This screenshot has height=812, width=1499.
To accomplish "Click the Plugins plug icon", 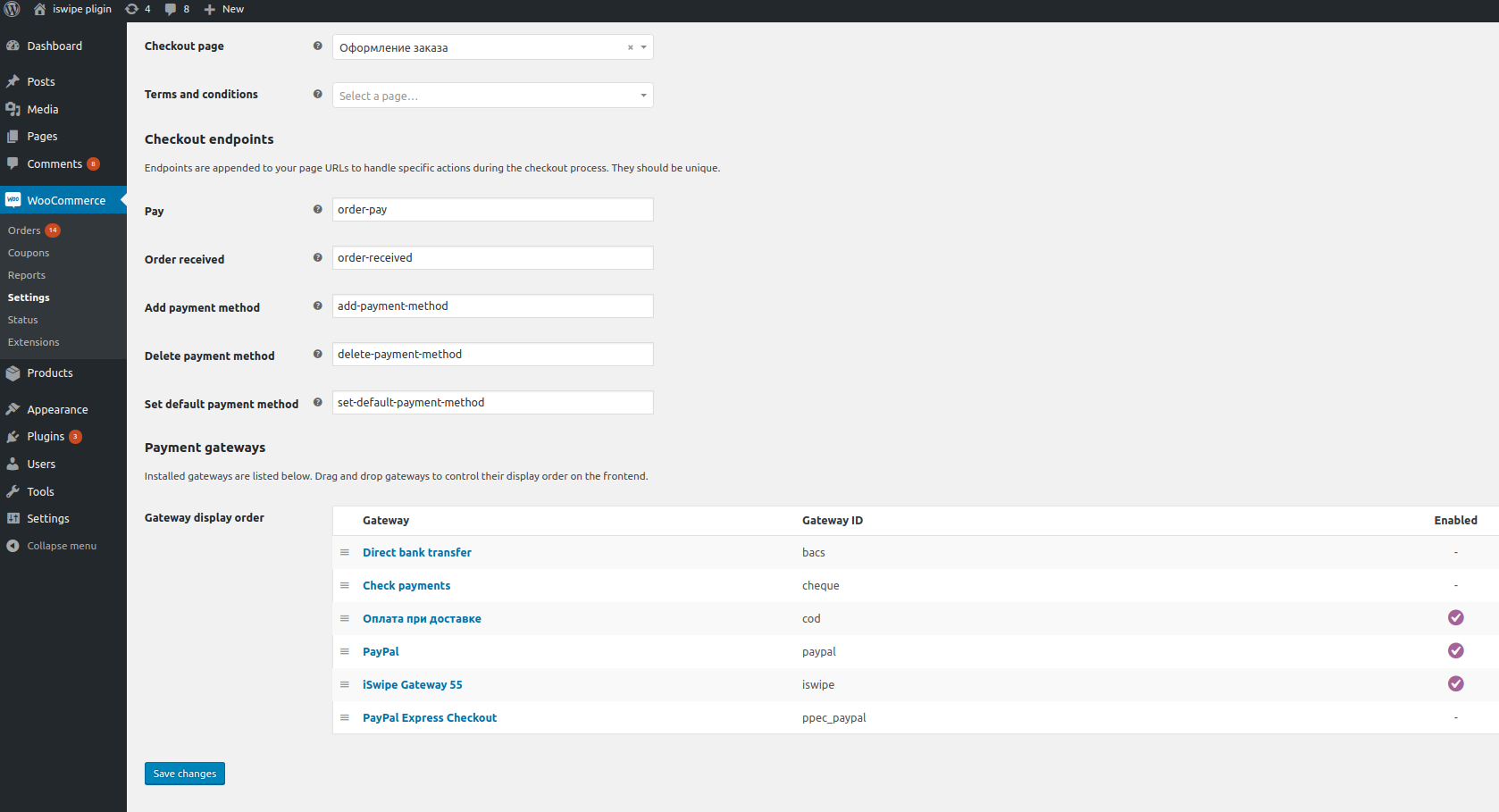I will click(x=13, y=437).
